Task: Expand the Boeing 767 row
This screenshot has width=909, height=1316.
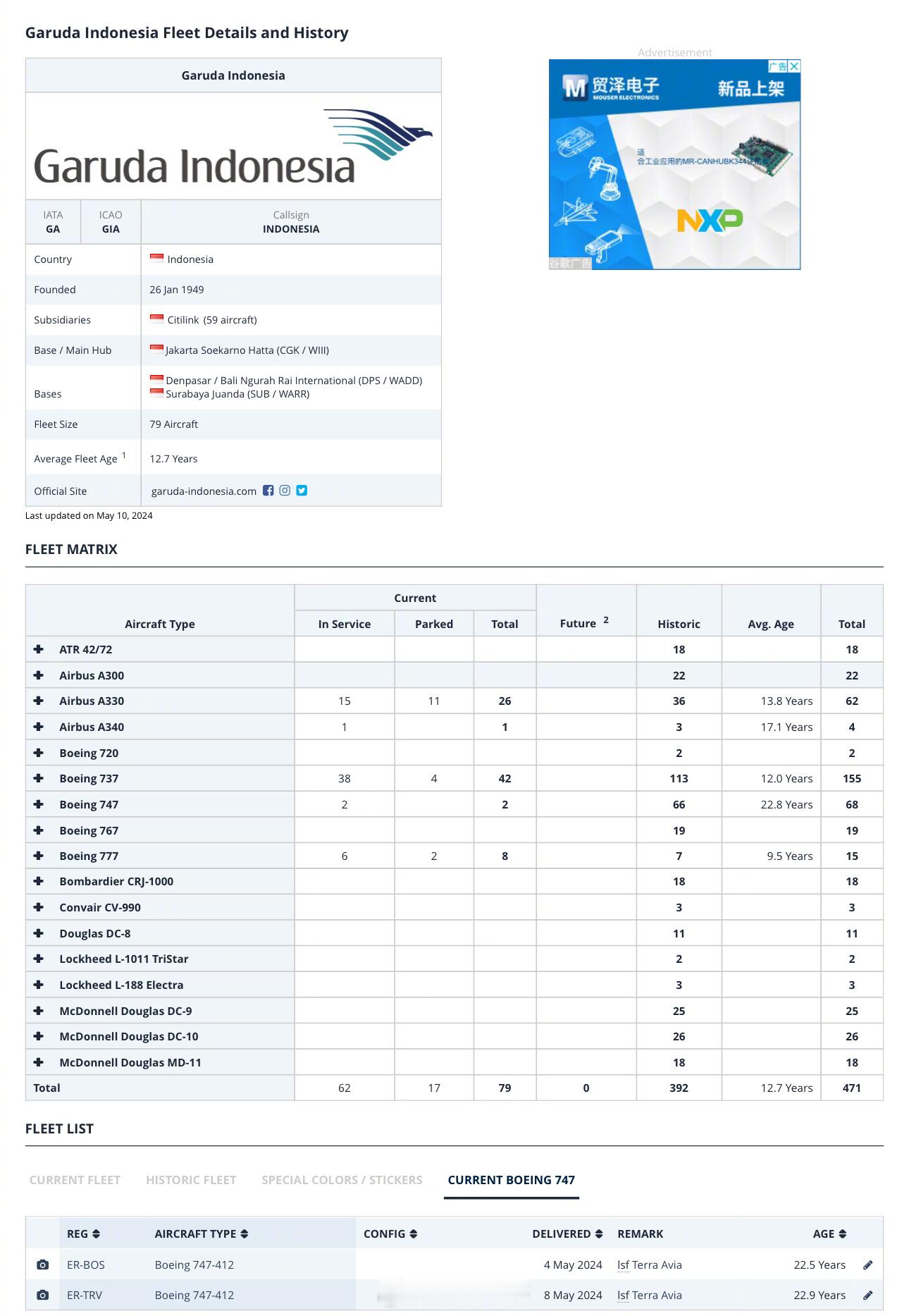Action: [39, 830]
